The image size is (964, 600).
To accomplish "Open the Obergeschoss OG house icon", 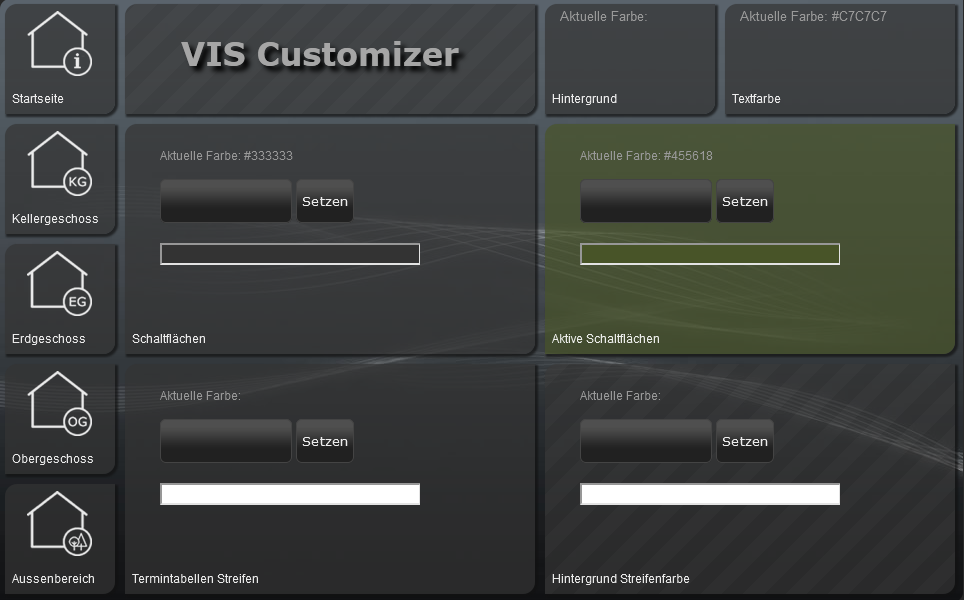I will coord(60,418).
